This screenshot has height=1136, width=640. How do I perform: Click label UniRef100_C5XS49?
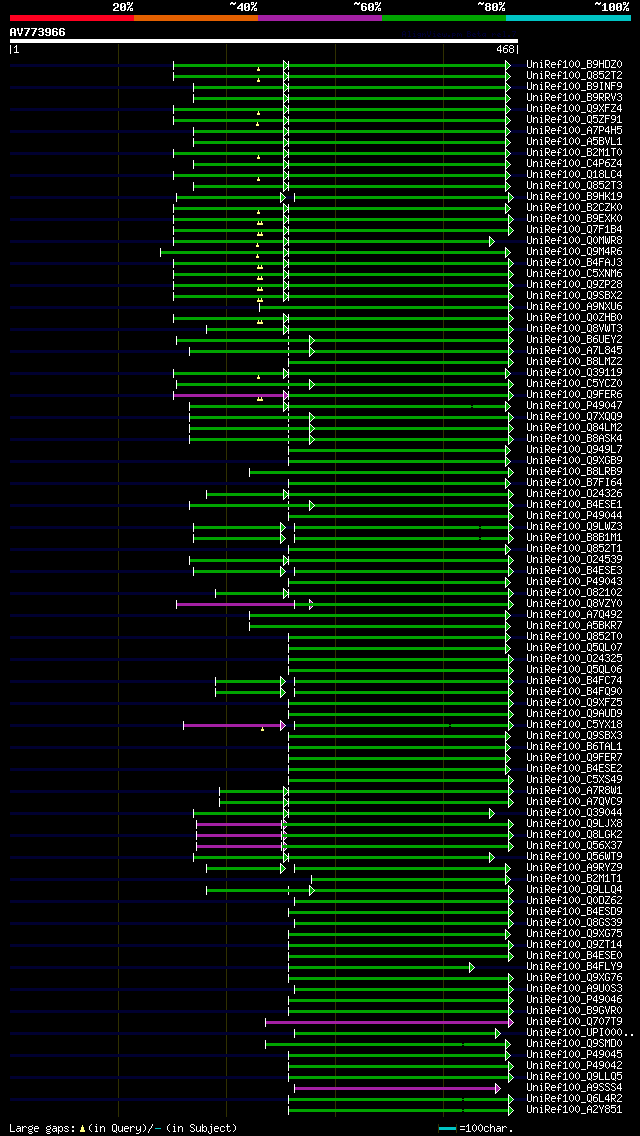pos(574,780)
